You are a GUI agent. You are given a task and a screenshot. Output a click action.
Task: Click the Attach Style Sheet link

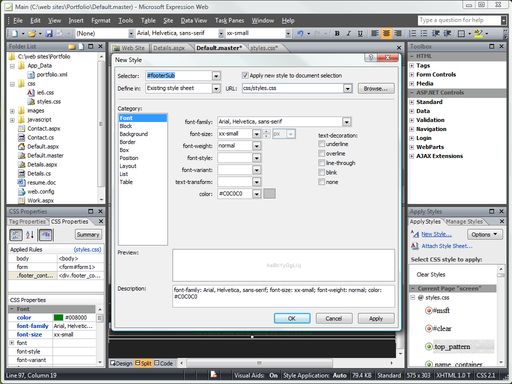coord(447,246)
